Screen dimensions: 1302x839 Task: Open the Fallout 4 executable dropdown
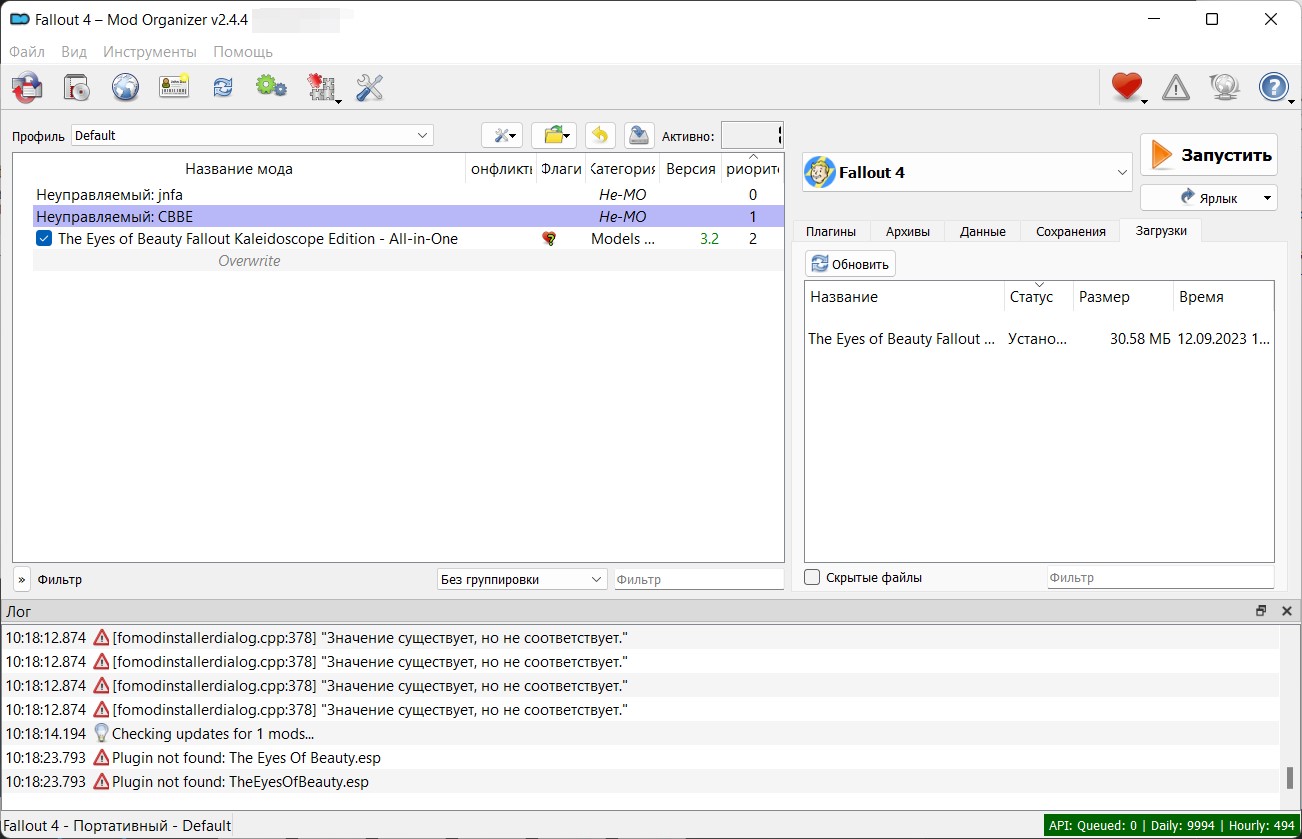click(x=967, y=172)
